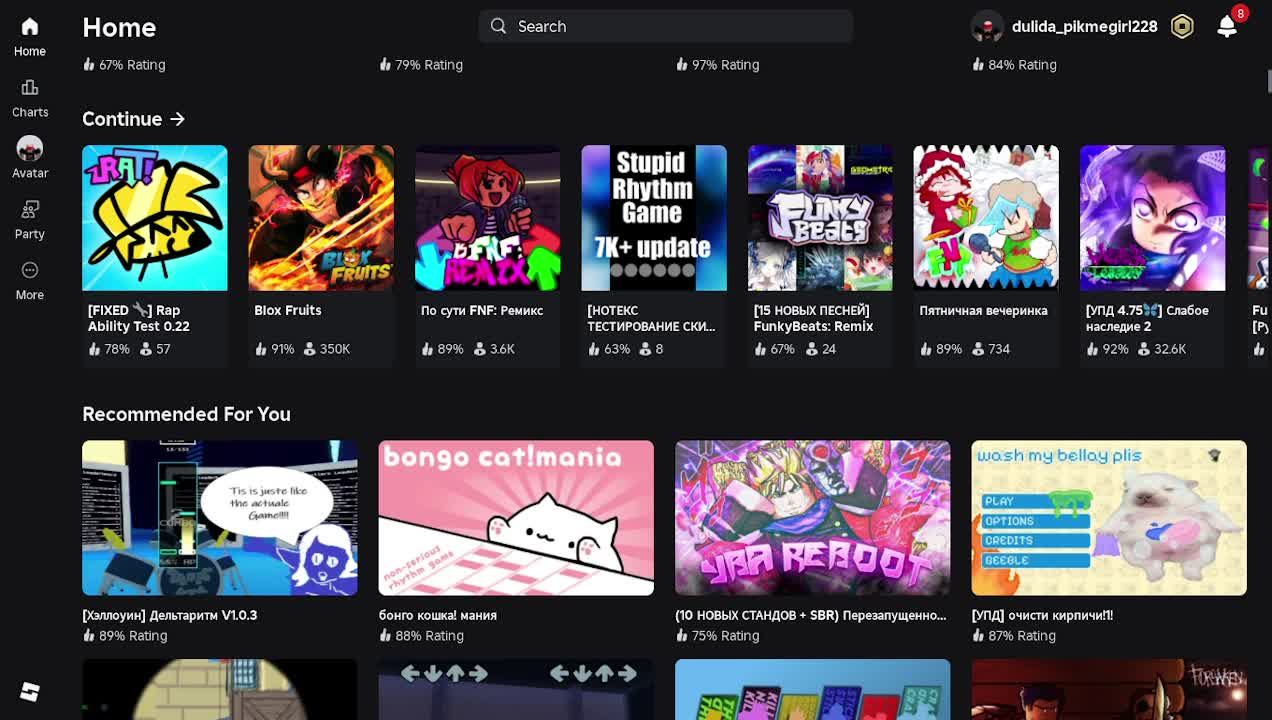Click '[15 НОВЫХ ПЕСНЕЙ] FunkyBeats: Remix' title
The height and width of the screenshot is (720, 1272).
point(814,318)
